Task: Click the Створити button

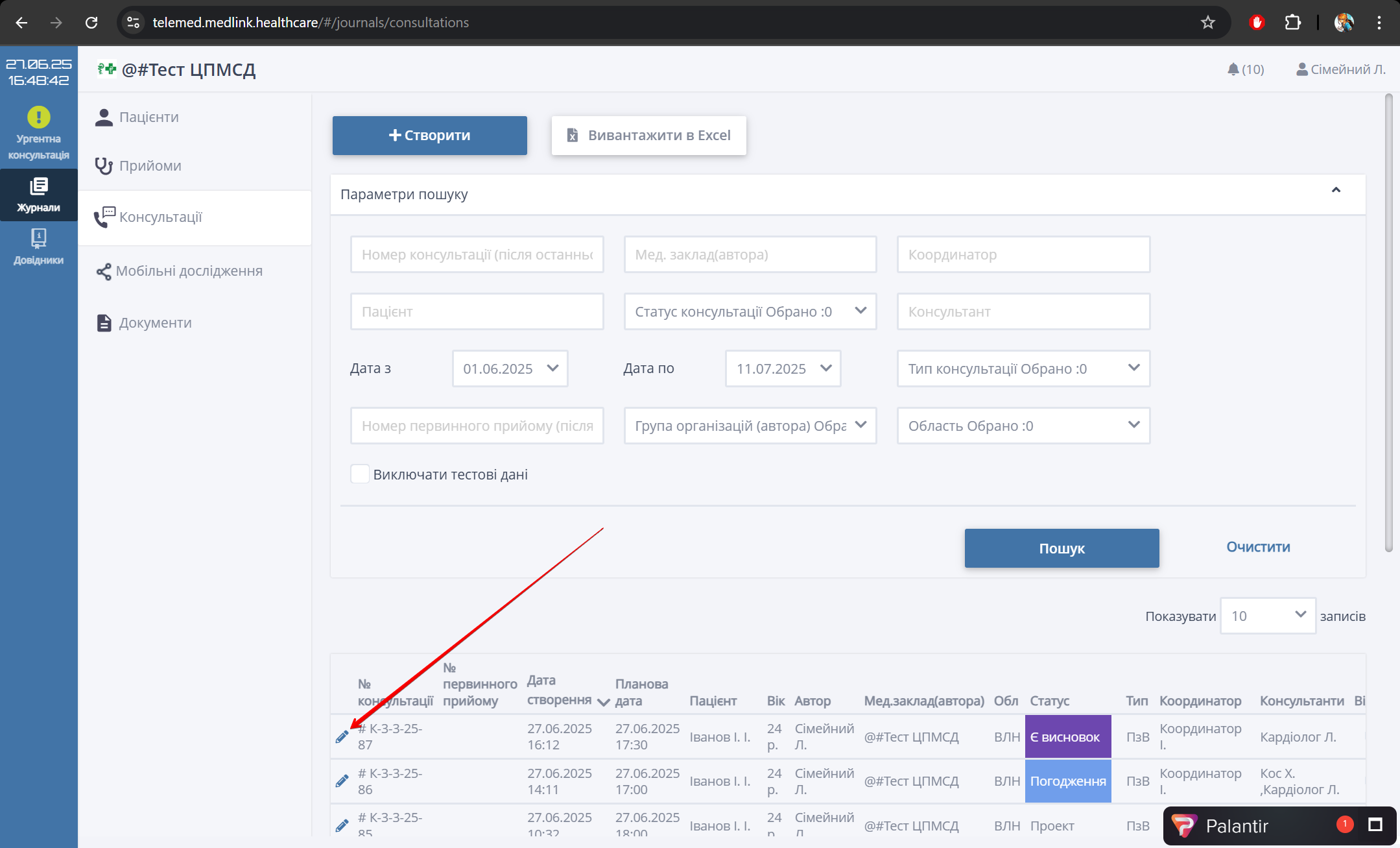Action: tap(429, 136)
